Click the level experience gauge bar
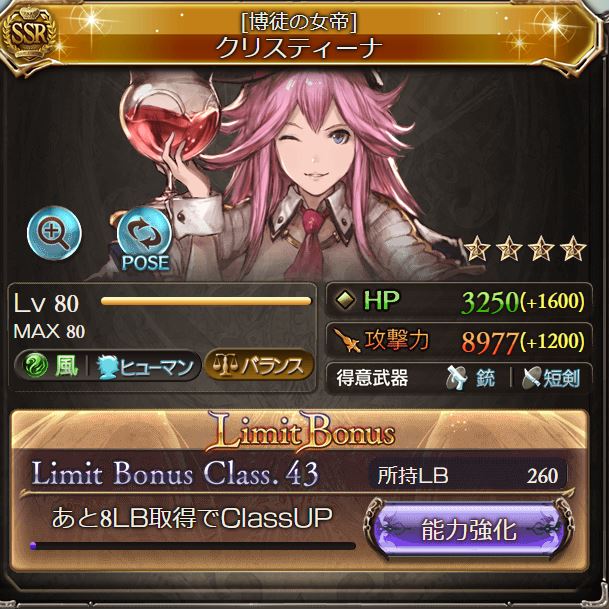 pyautogui.click(x=206, y=301)
